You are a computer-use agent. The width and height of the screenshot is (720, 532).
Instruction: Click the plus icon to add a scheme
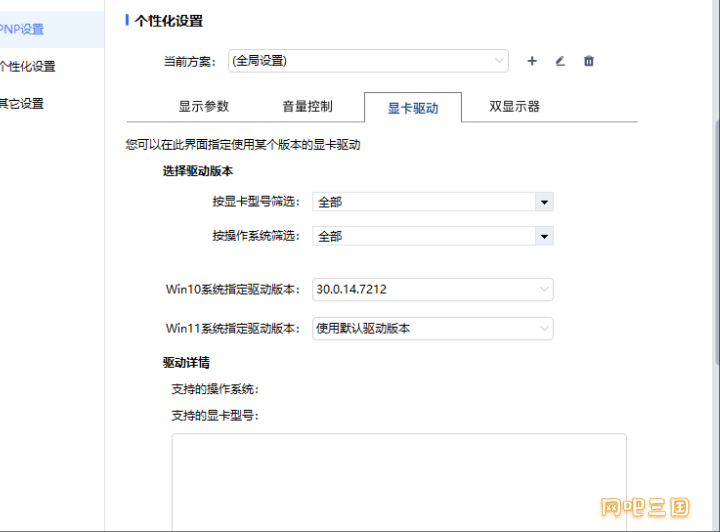(532, 61)
